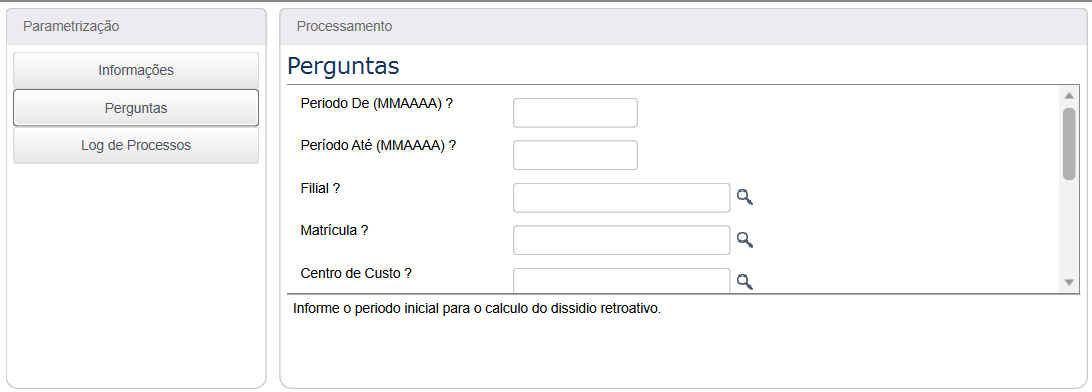Image resolution: width=1092 pixels, height=392 pixels.
Task: Open the Matrícula search magnifier icon
Action: [x=745, y=240]
